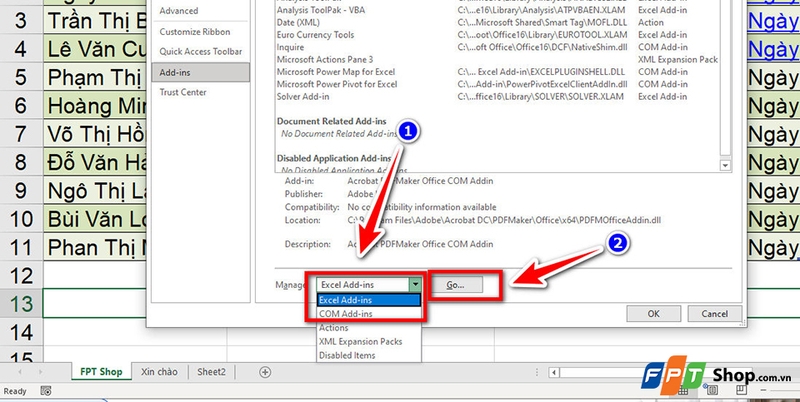Select row header 12 in the worksheet
This screenshot has width=800, height=402.
[x=21, y=275]
